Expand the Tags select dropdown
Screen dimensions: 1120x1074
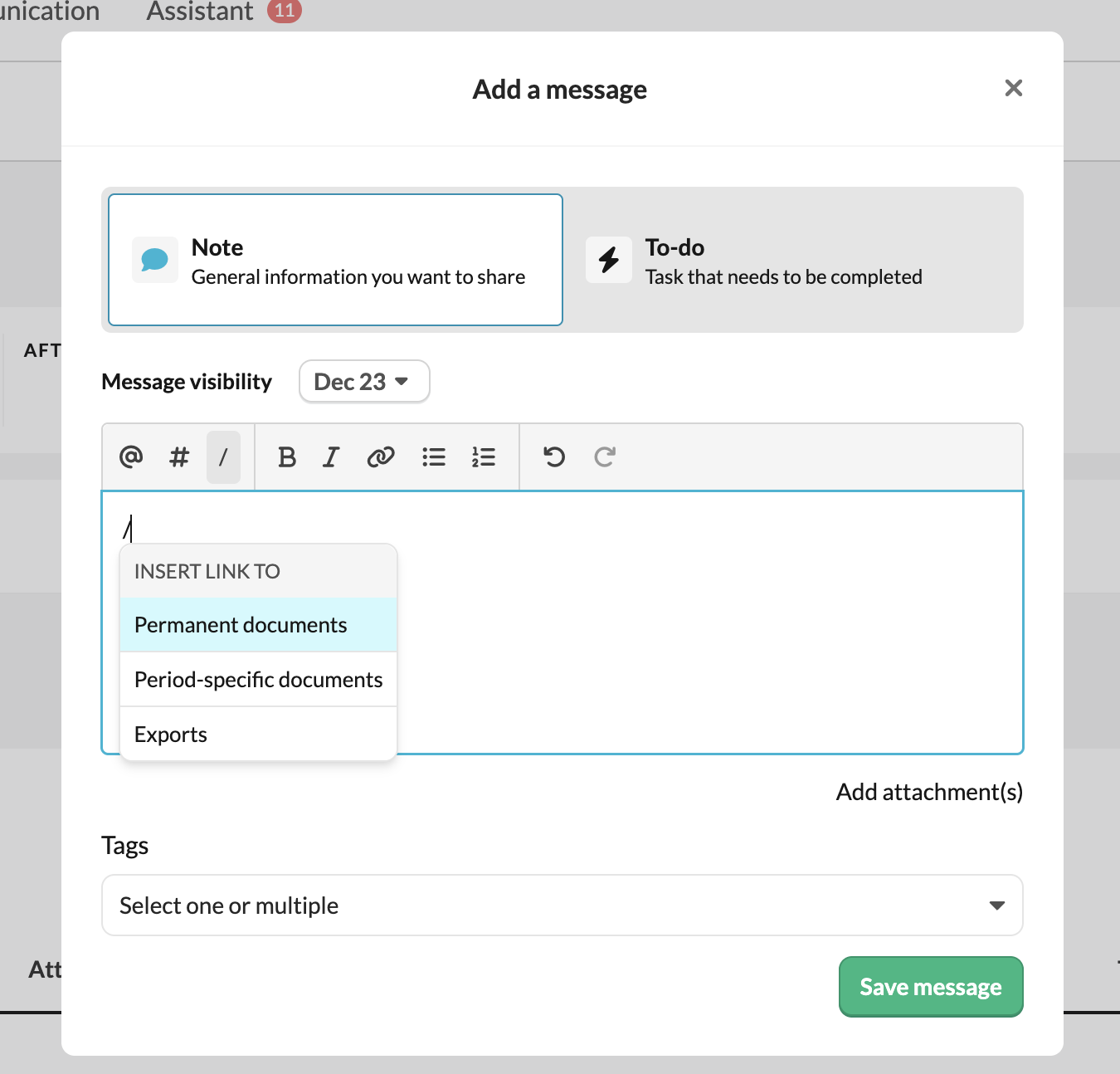click(x=562, y=905)
